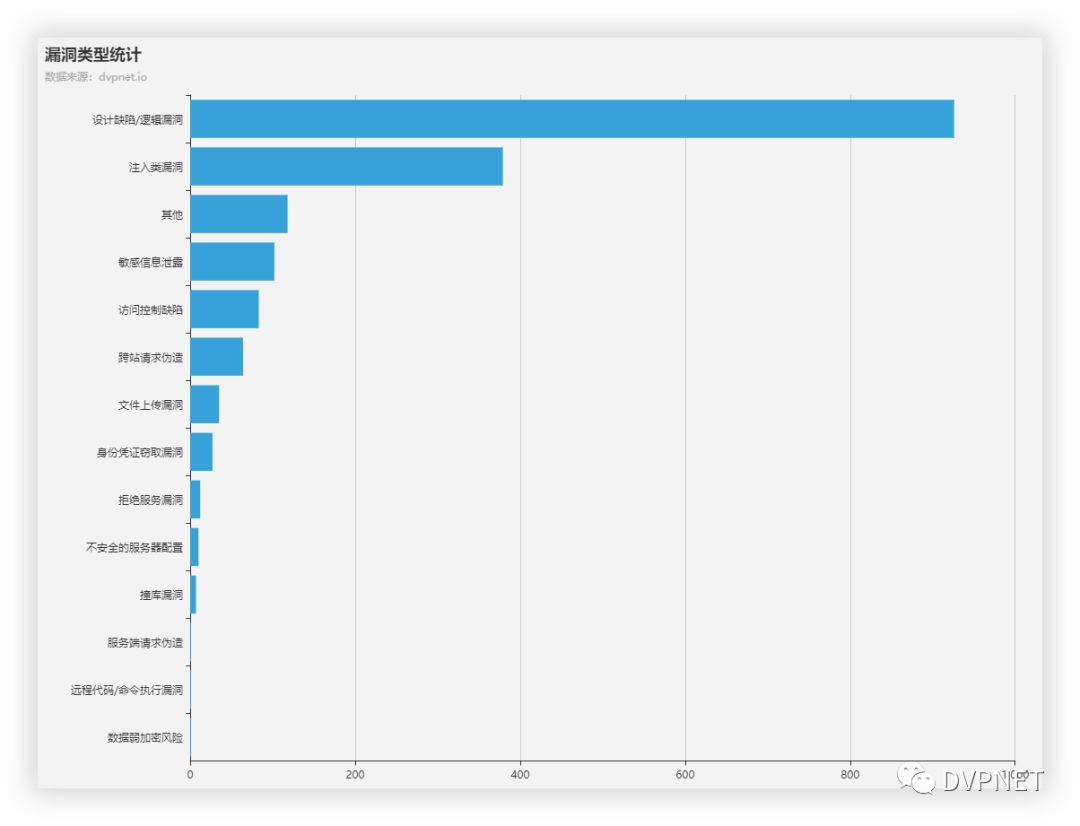The image size is (1080, 826).
Task: Click the x-axis value 200
Action: (355, 775)
